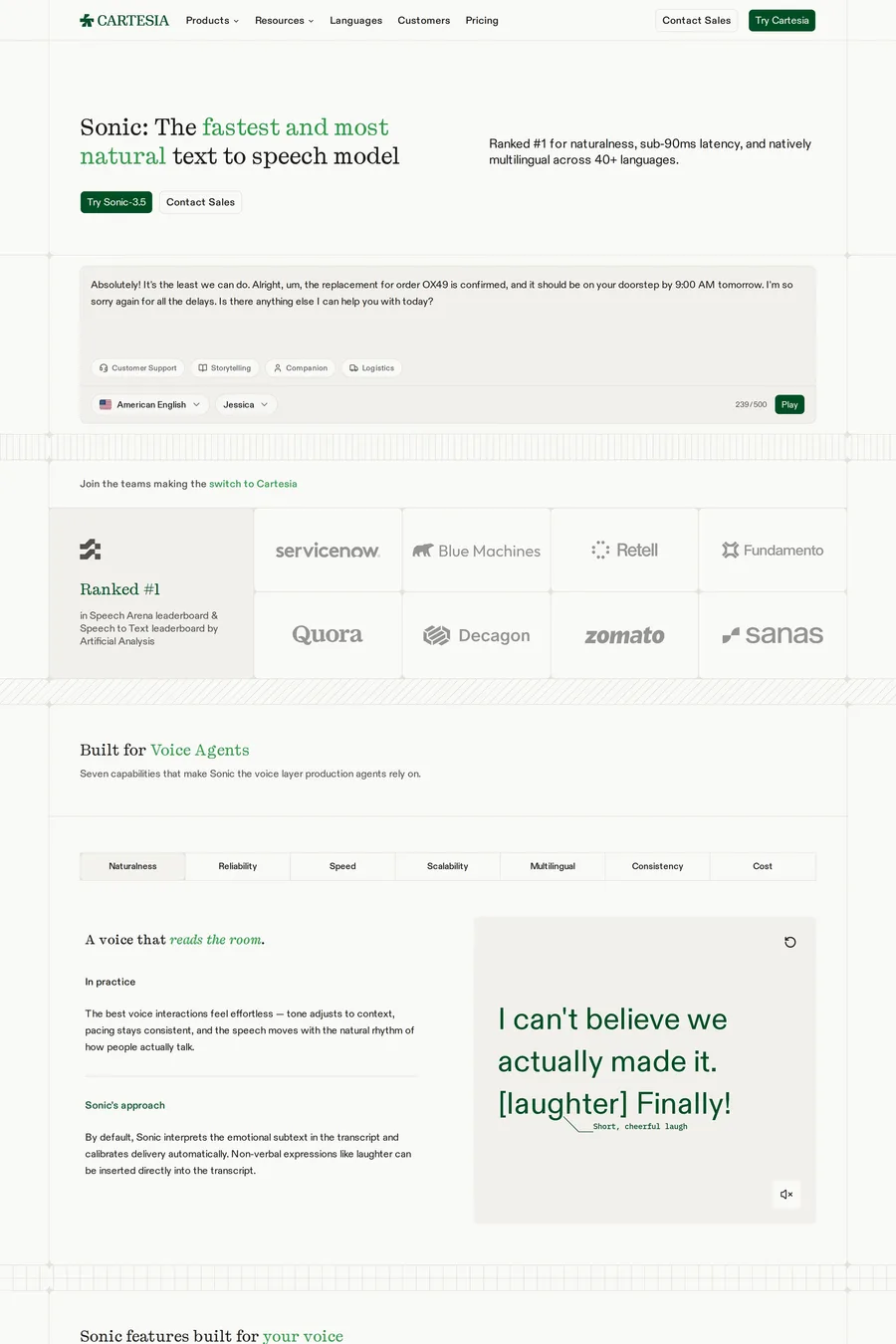
Task: Expand the Products menu
Action: pos(212,20)
